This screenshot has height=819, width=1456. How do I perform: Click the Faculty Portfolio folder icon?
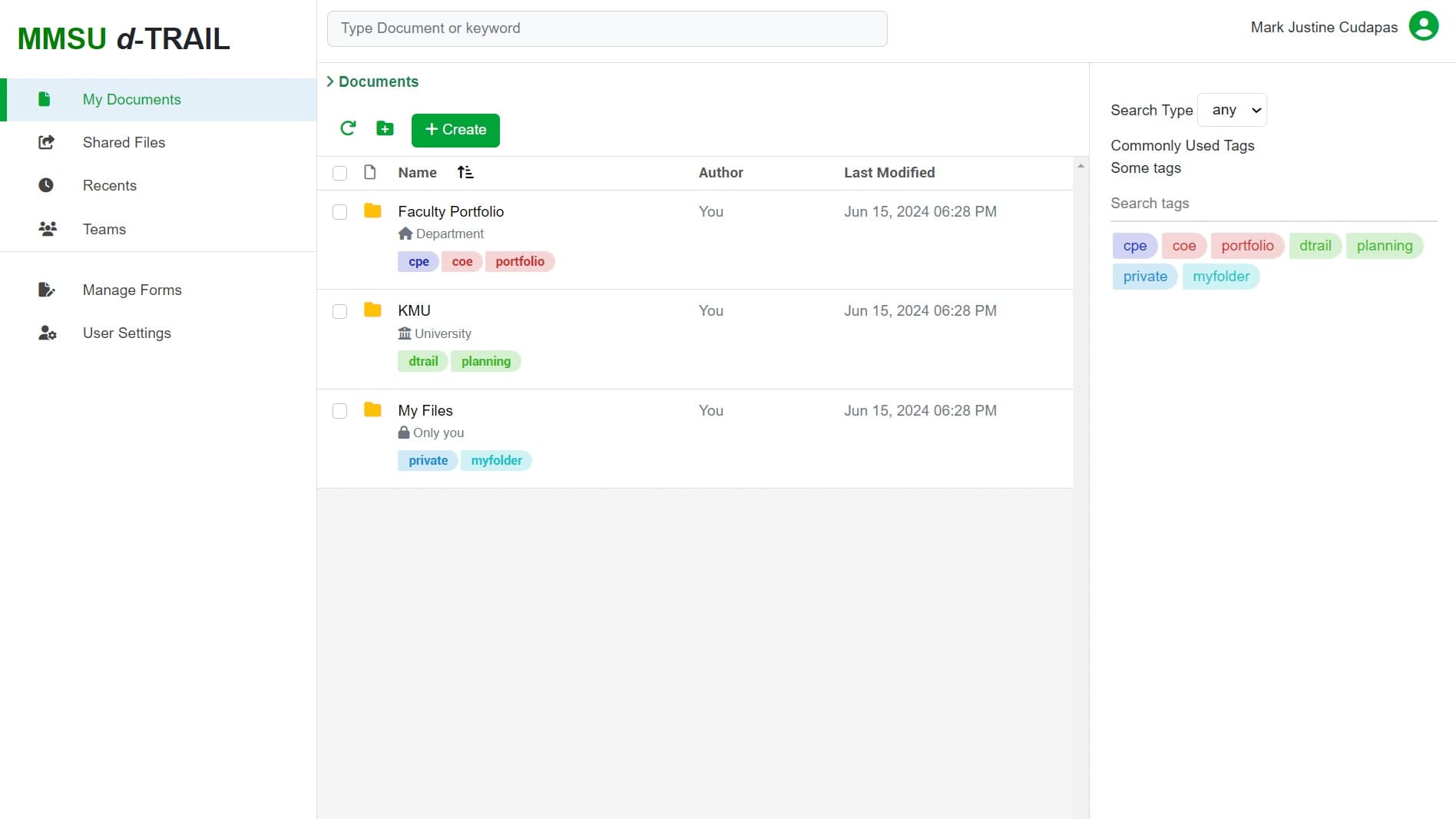click(x=372, y=211)
